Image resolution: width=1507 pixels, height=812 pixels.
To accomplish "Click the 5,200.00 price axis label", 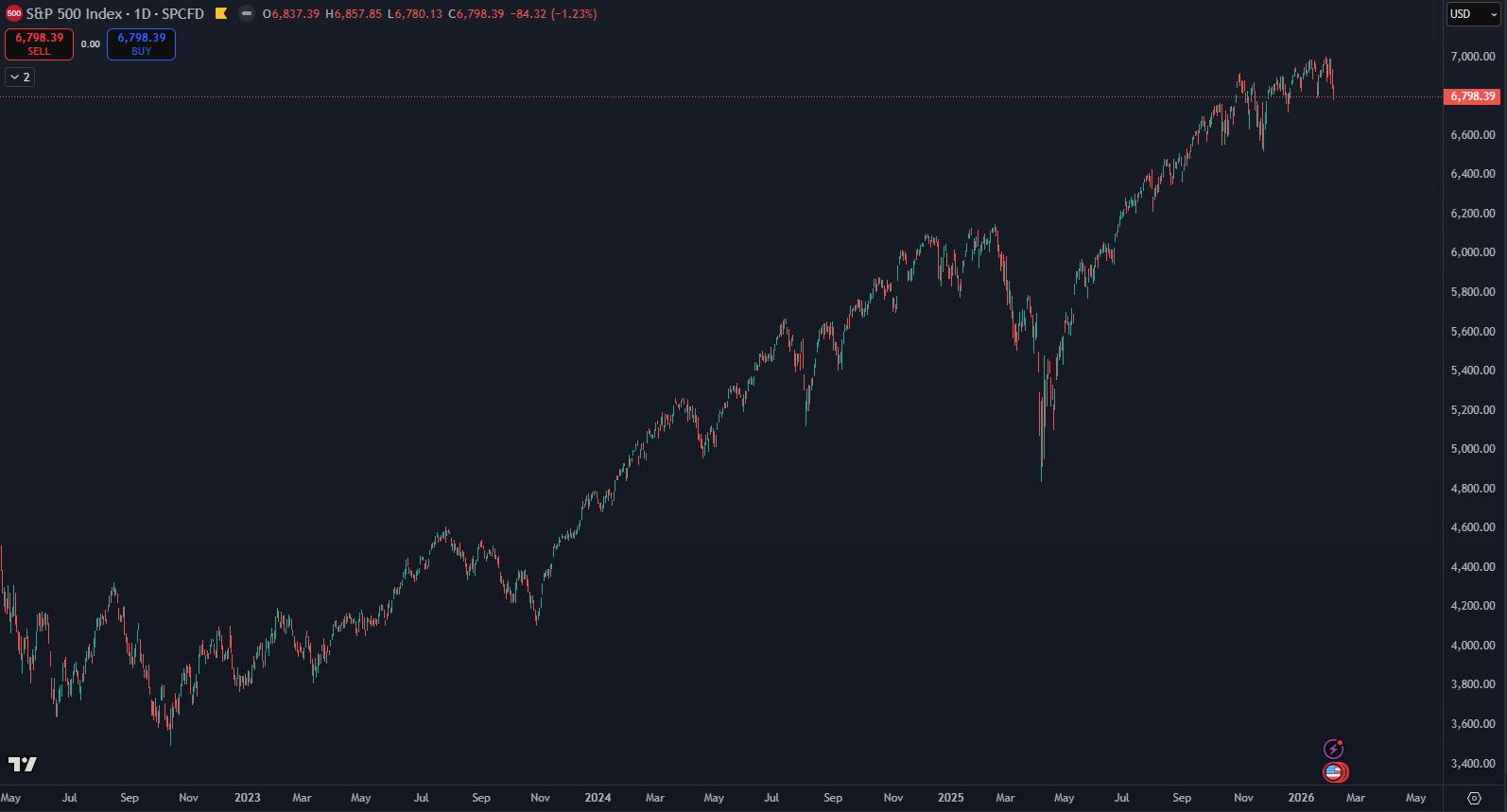I will click(1473, 410).
